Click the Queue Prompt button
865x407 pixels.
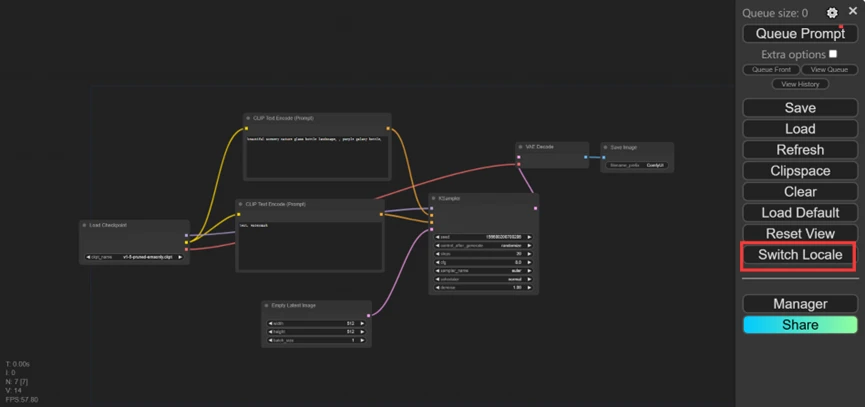coord(800,34)
